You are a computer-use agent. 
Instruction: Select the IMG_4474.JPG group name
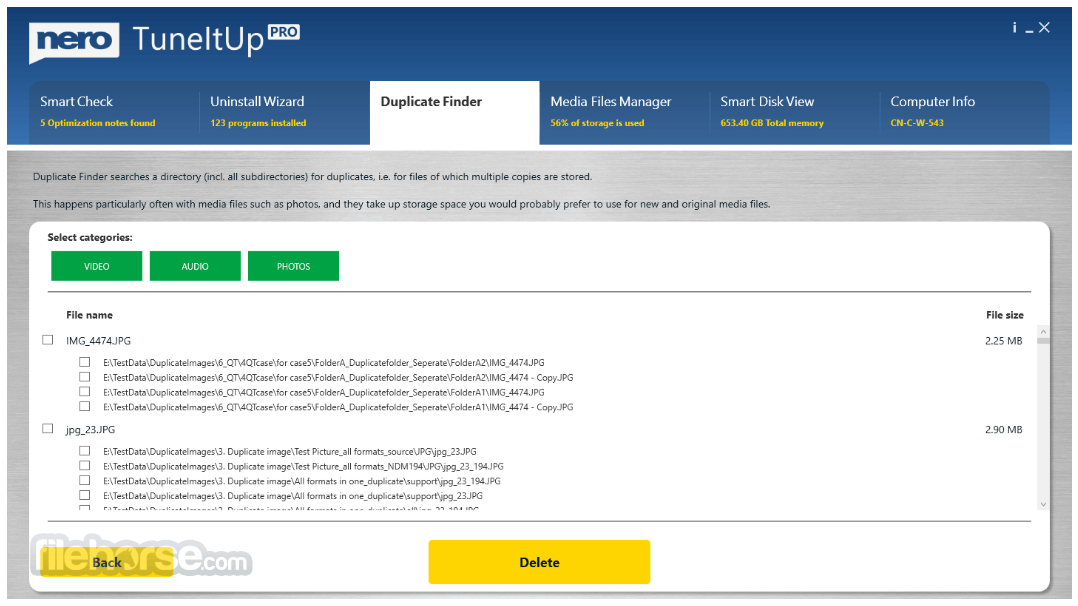[x=98, y=340]
